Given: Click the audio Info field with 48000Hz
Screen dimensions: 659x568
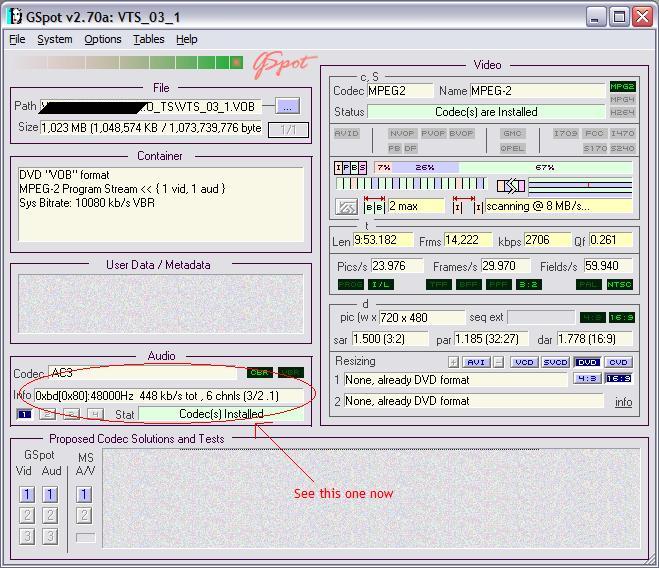Looking at the screenshot, I should [x=169, y=396].
